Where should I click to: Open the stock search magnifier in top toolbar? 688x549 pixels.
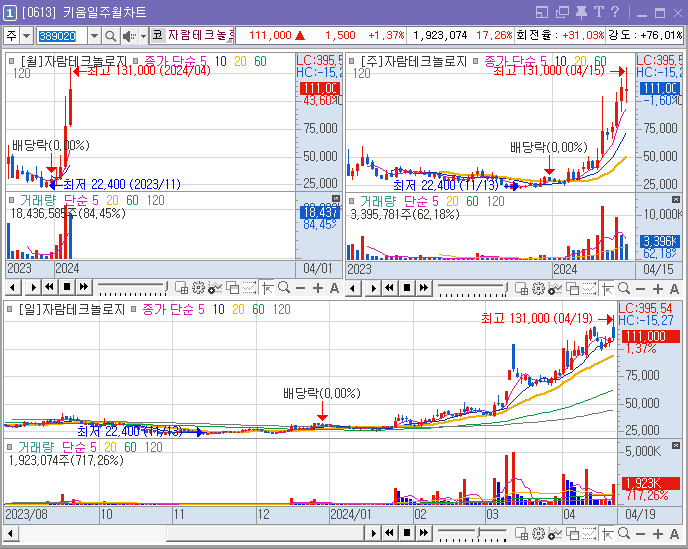point(111,36)
